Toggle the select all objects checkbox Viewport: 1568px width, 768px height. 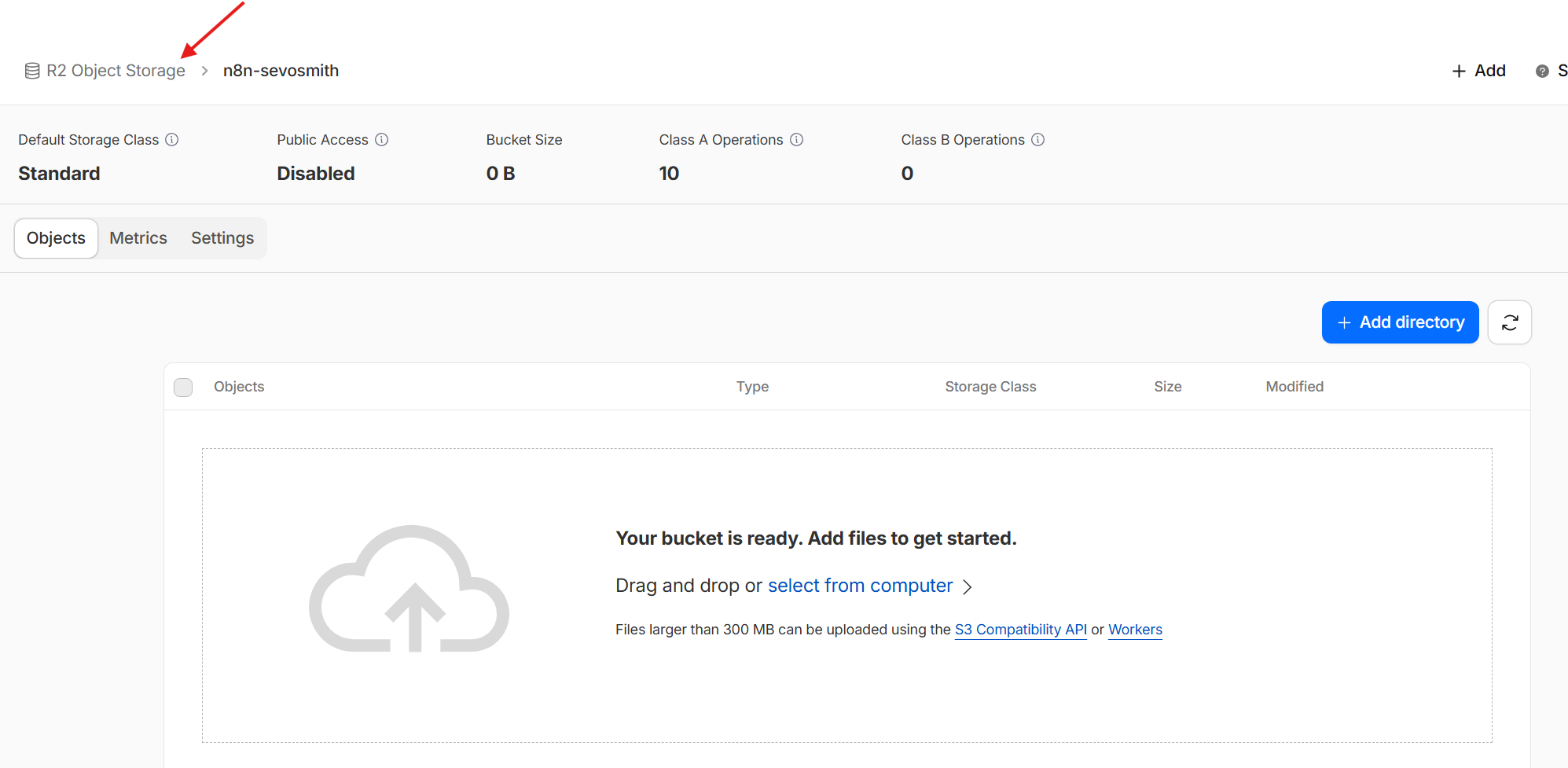point(183,388)
